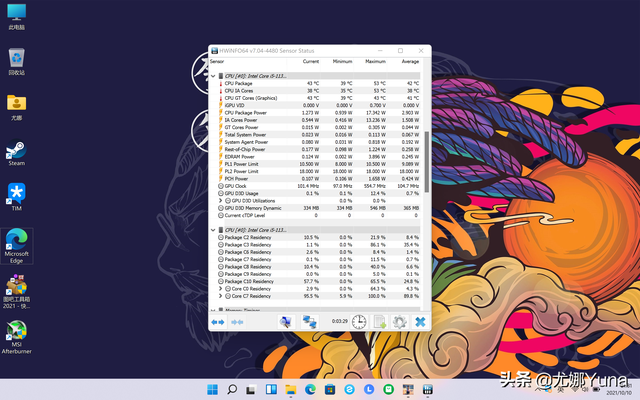Select the CPU Package Power row
Image resolution: width=640 pixels, height=400 pixels.
tap(248, 113)
